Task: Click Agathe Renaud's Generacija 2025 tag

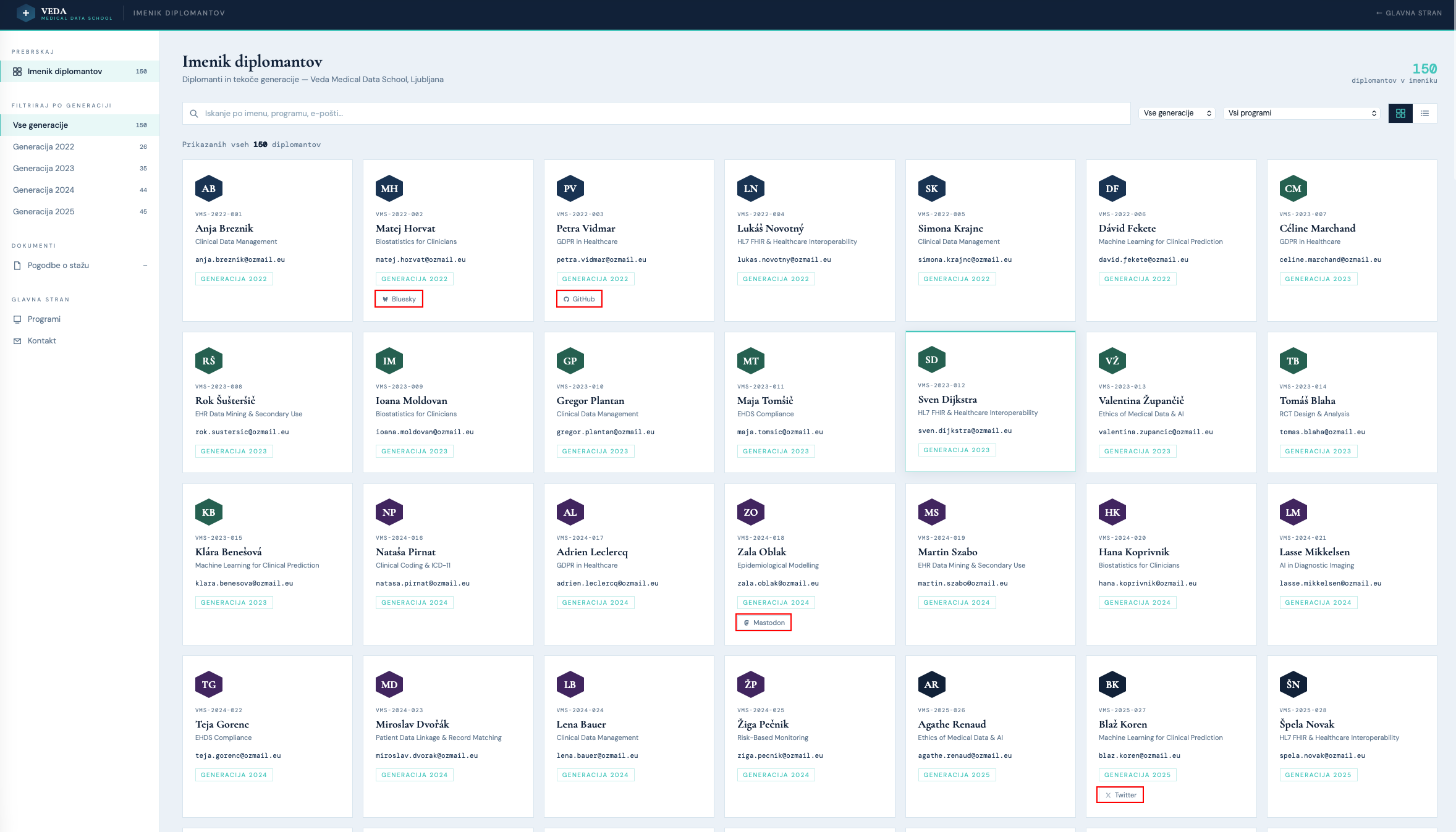Action: coord(957,775)
